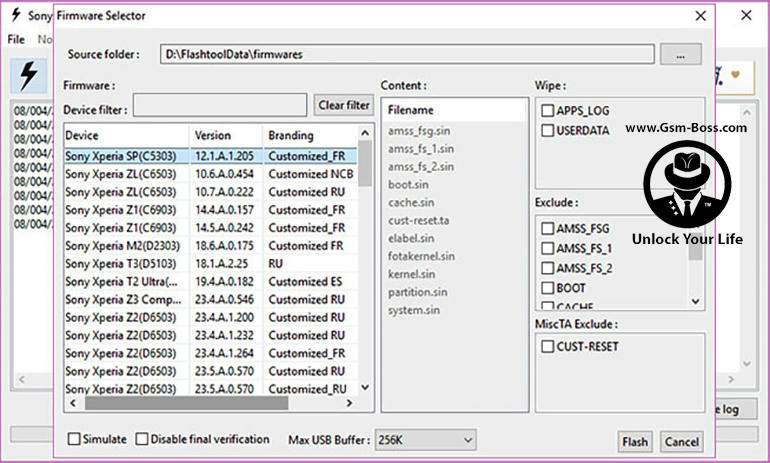
Task: Click the Filename column header
Action: point(455,110)
